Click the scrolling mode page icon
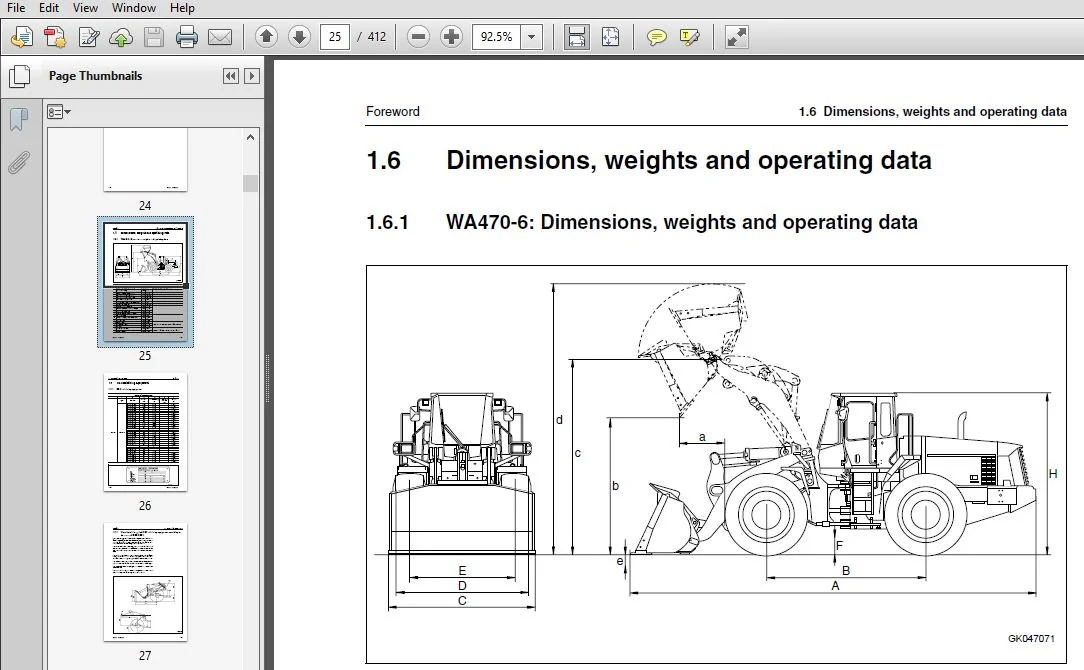 577,37
